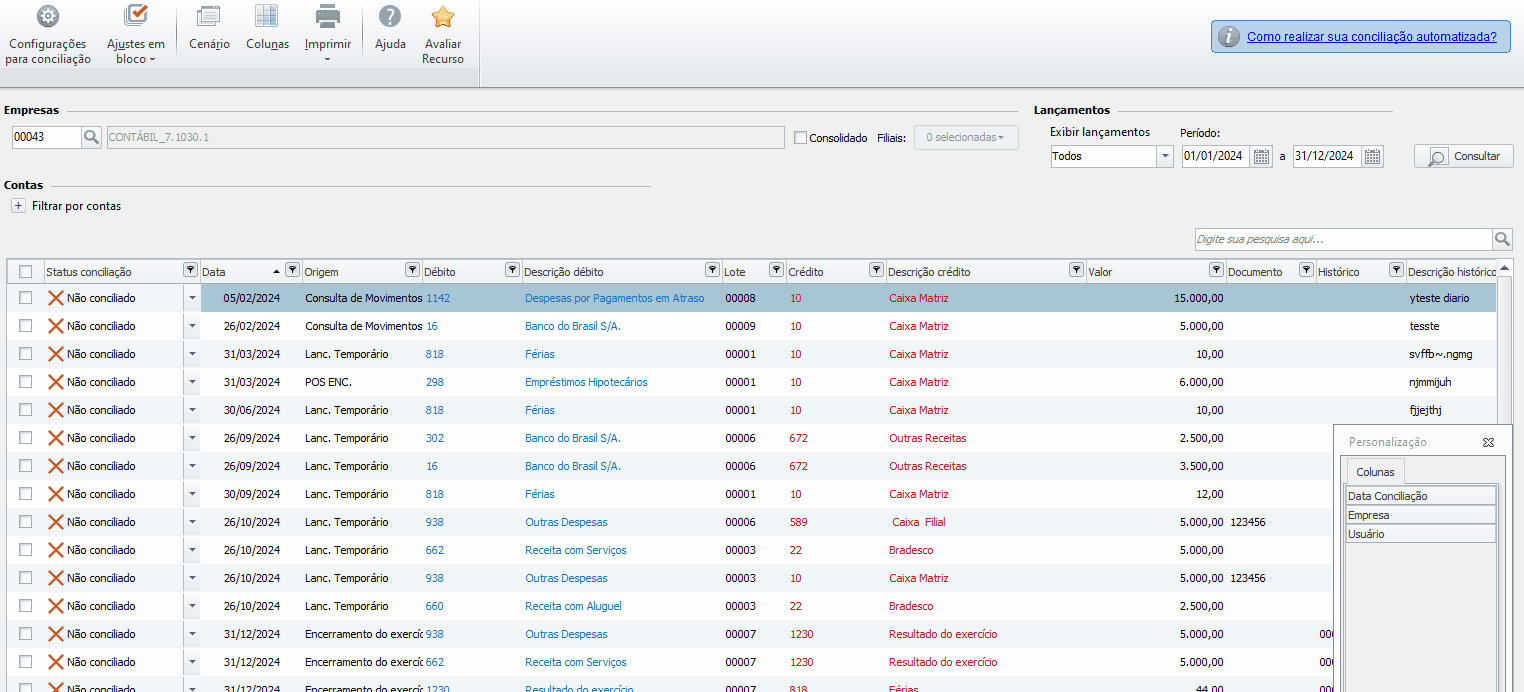The image size is (1524, 692).
Task: Click the Avaliar Recurso star icon
Action: click(x=442, y=17)
